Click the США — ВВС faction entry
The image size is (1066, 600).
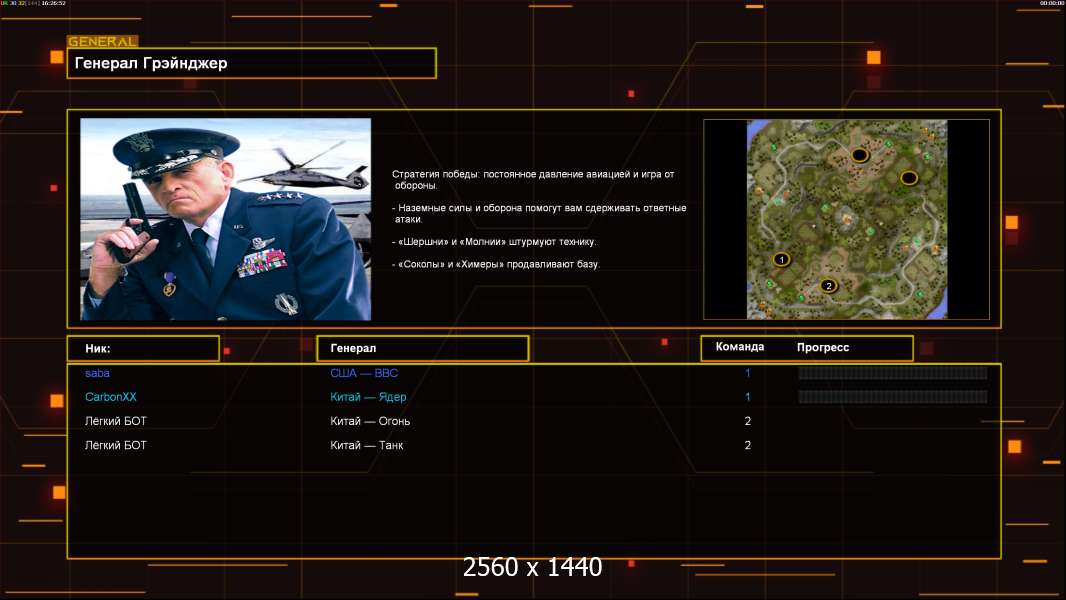pyautogui.click(x=364, y=373)
